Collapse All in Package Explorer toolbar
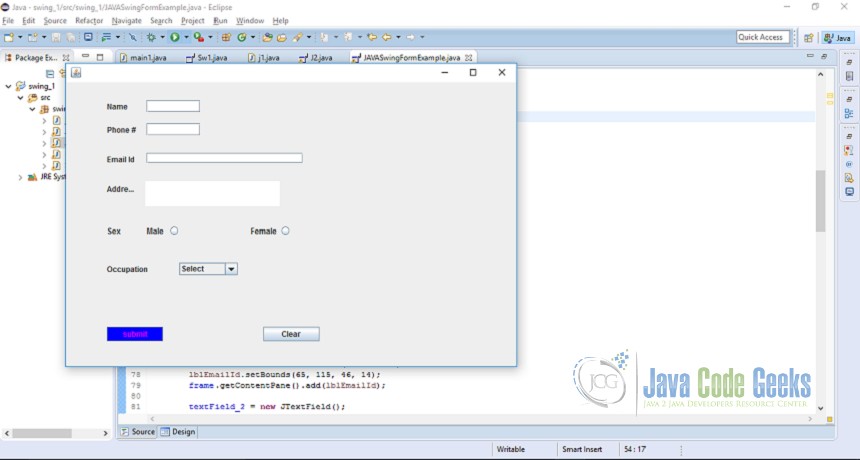 click(x=50, y=73)
